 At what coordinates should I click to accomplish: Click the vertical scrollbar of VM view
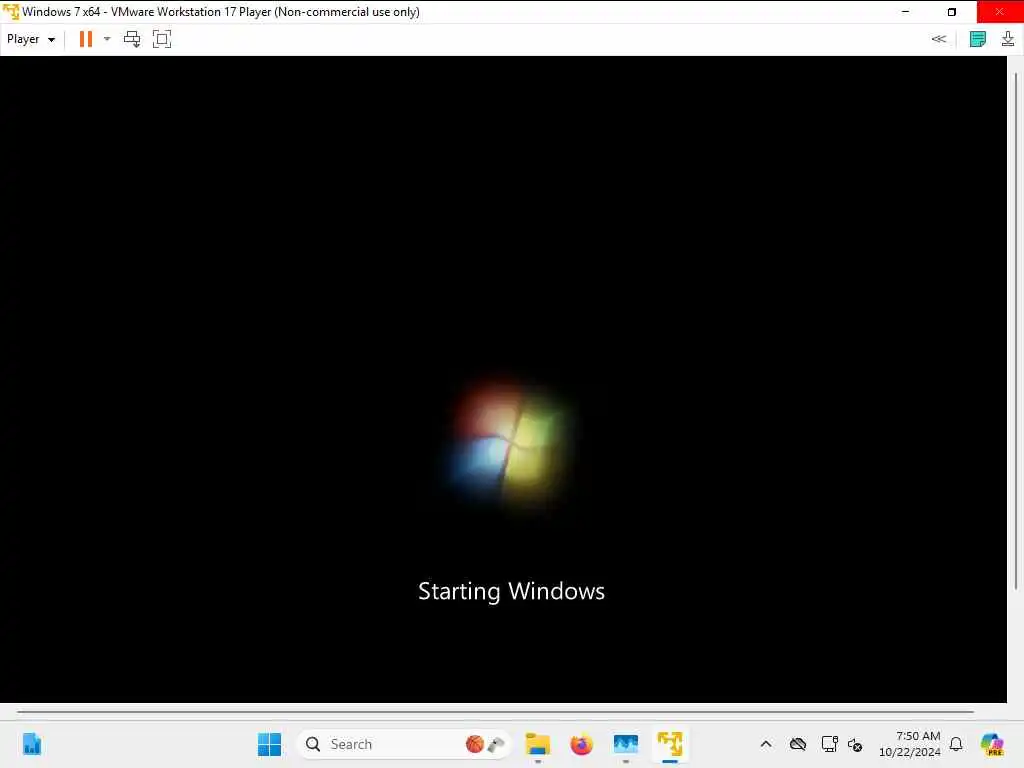1016,330
